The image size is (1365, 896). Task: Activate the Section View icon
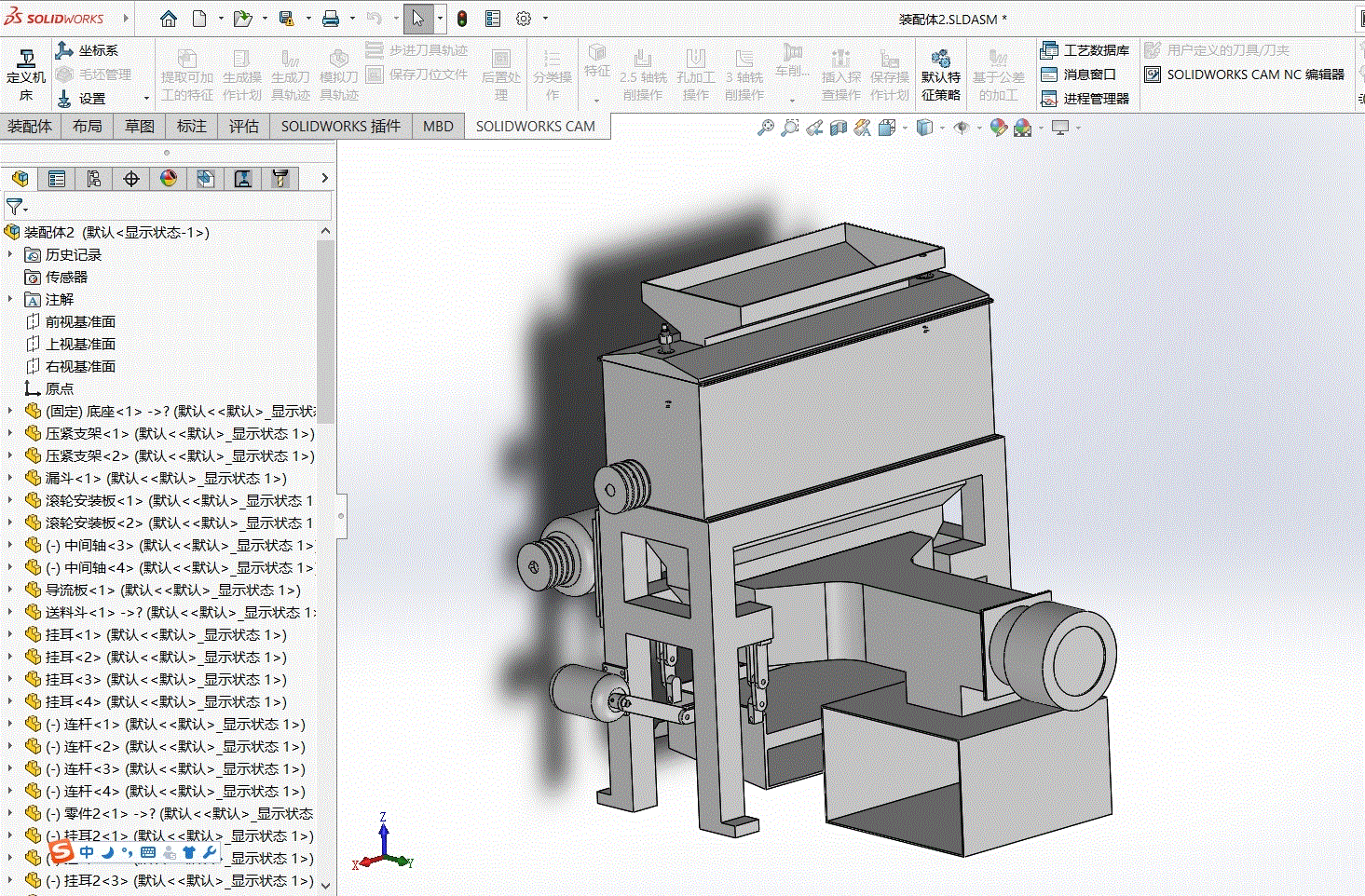(839, 128)
